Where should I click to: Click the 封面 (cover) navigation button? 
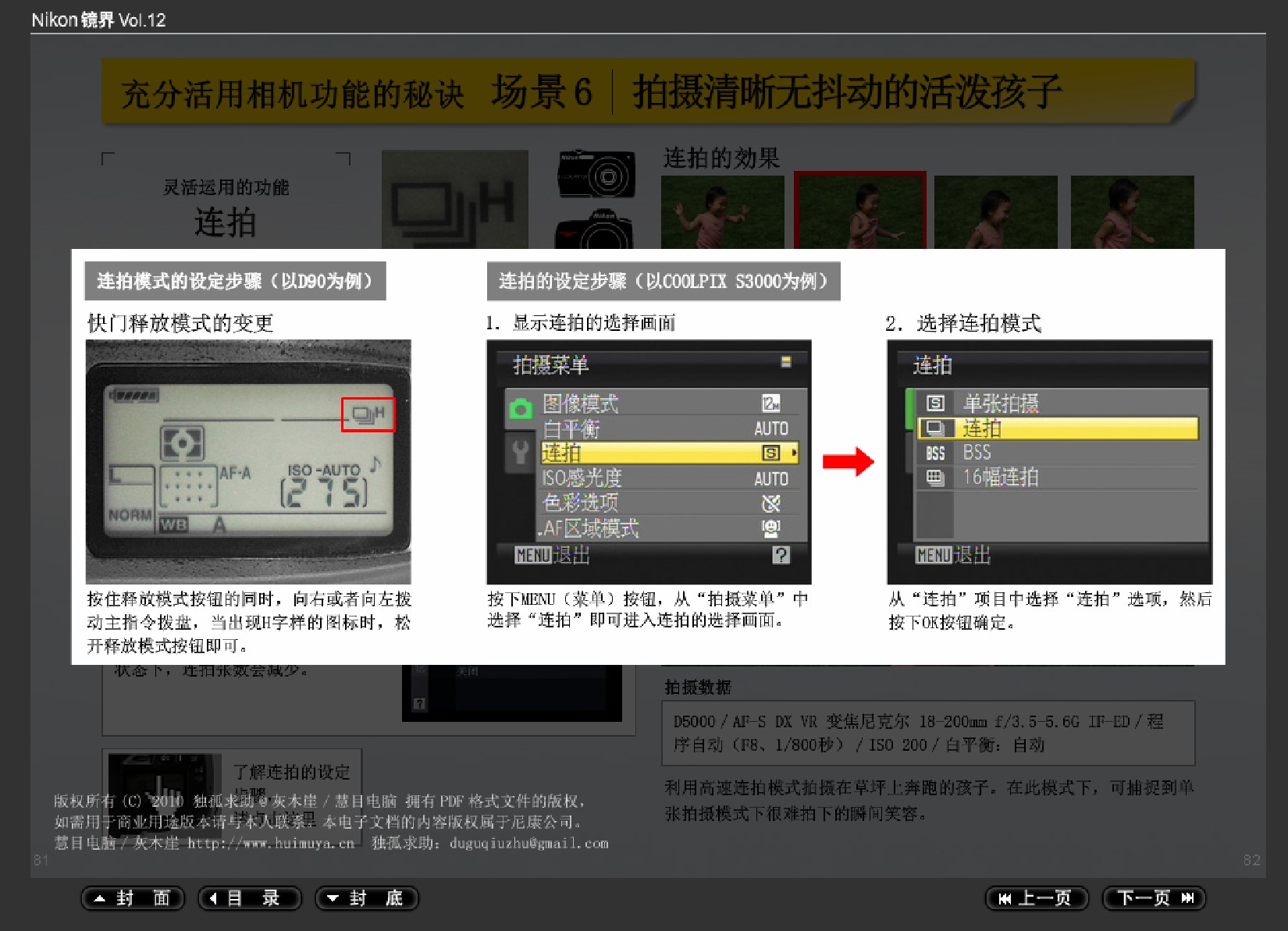point(133,898)
